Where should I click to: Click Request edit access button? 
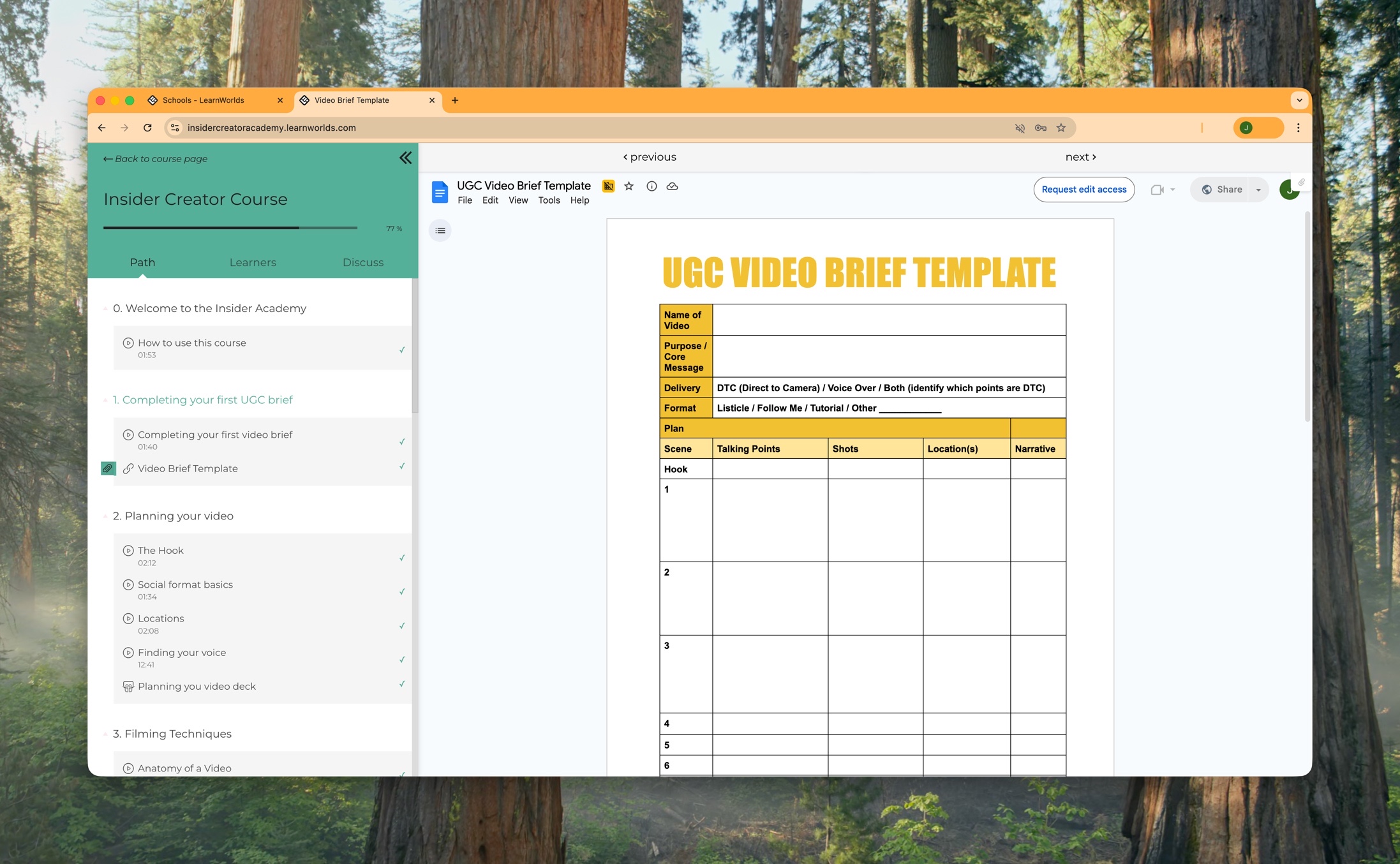[x=1084, y=190]
